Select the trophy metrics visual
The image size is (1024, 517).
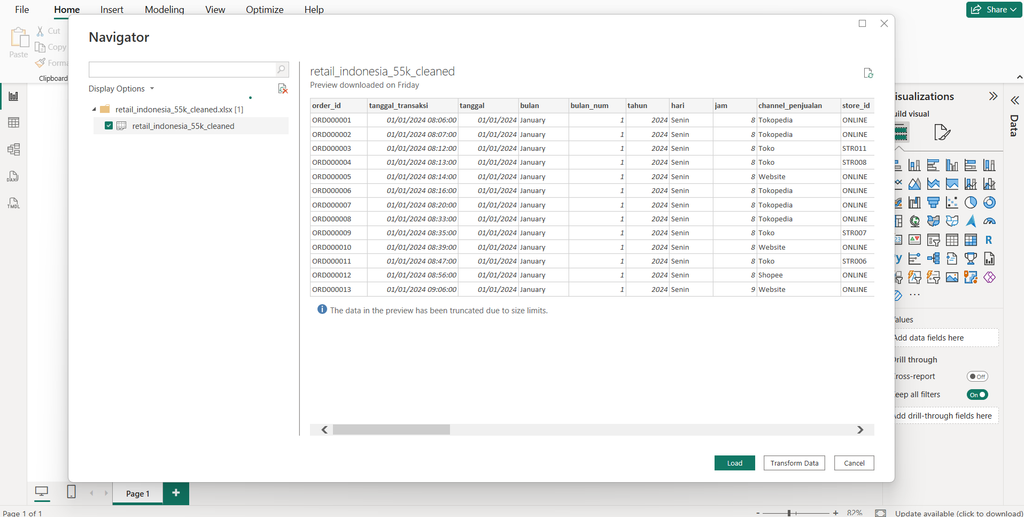(970, 258)
